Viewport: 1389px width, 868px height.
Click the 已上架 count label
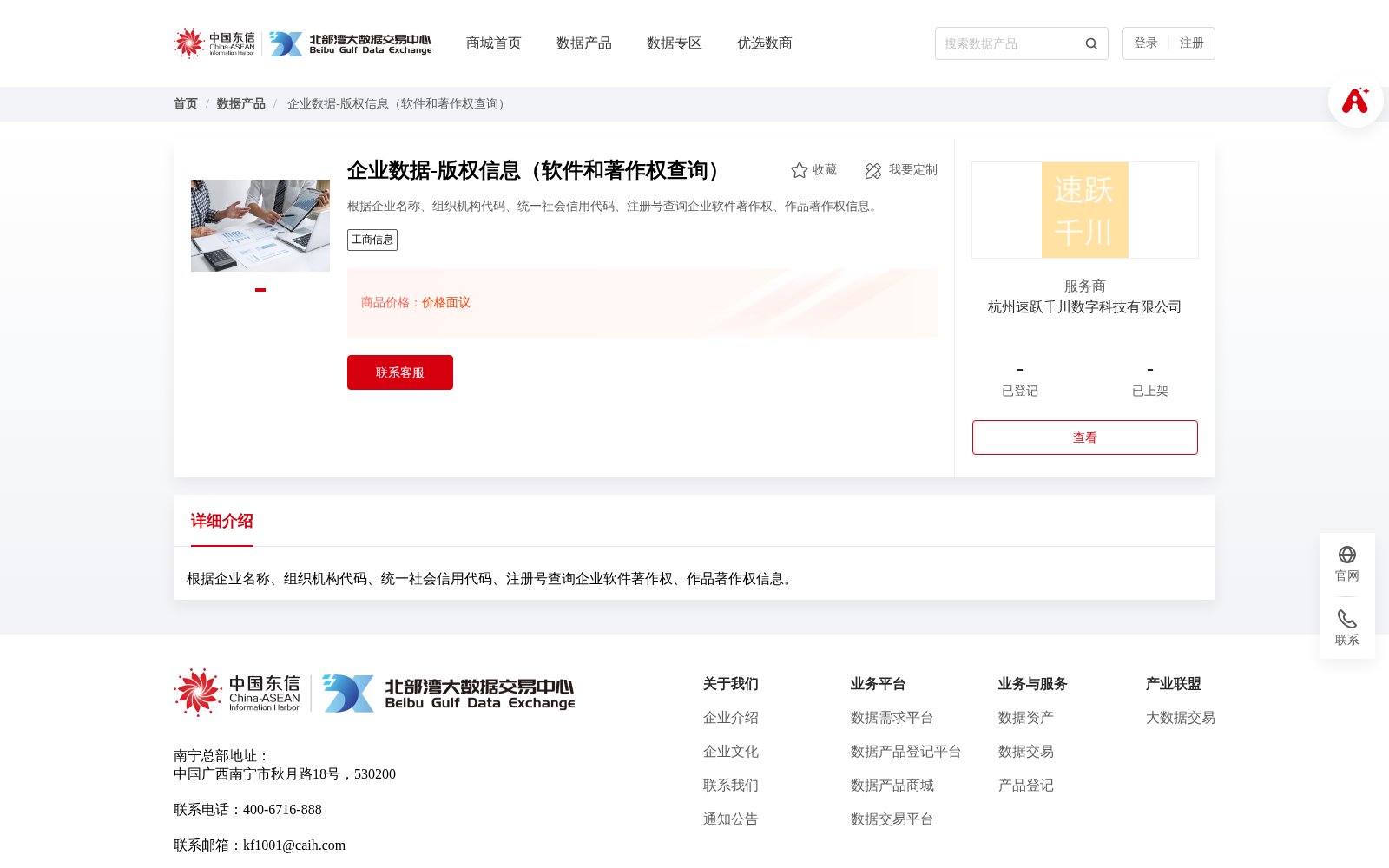click(x=1150, y=391)
